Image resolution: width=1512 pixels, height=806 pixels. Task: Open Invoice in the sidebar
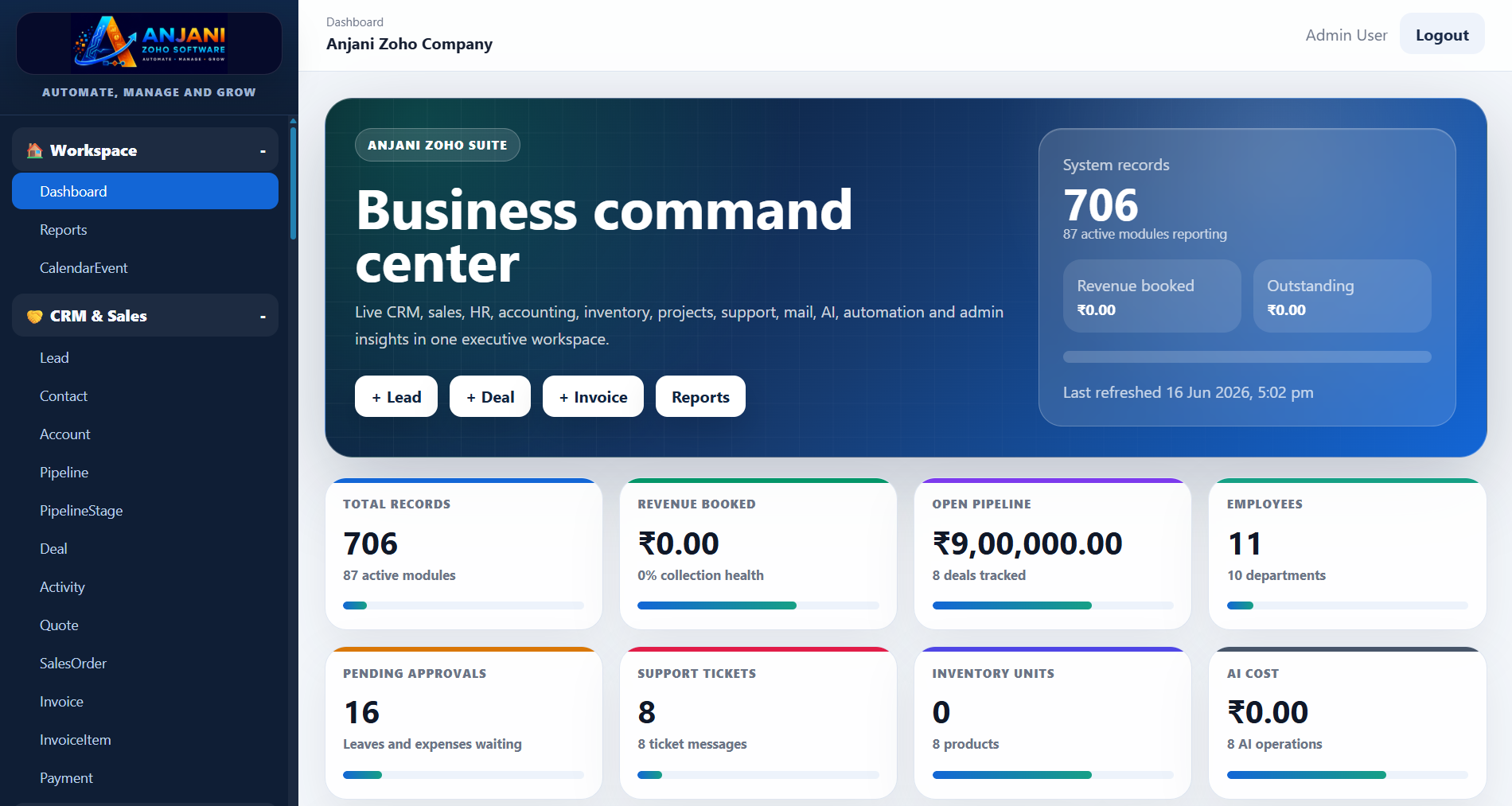(x=145, y=702)
